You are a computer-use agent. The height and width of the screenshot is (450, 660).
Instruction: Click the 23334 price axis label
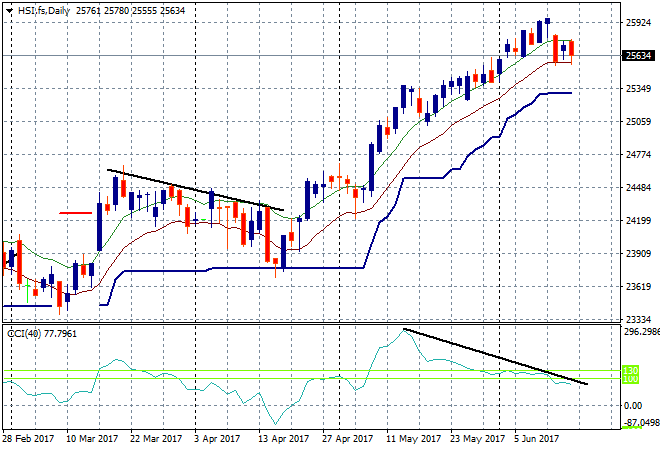click(639, 319)
